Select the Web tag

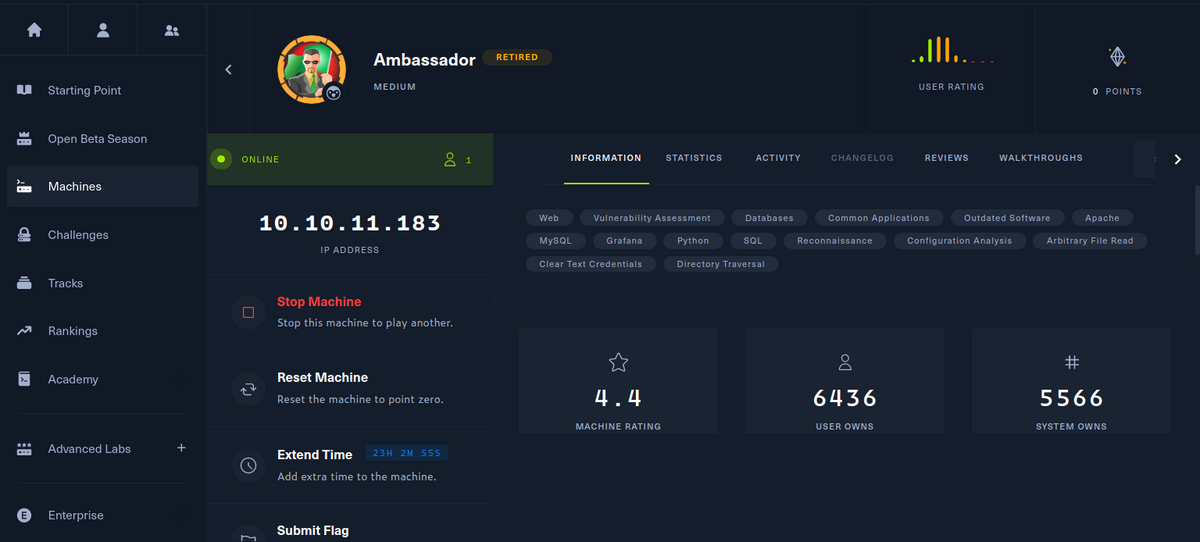pyautogui.click(x=549, y=217)
